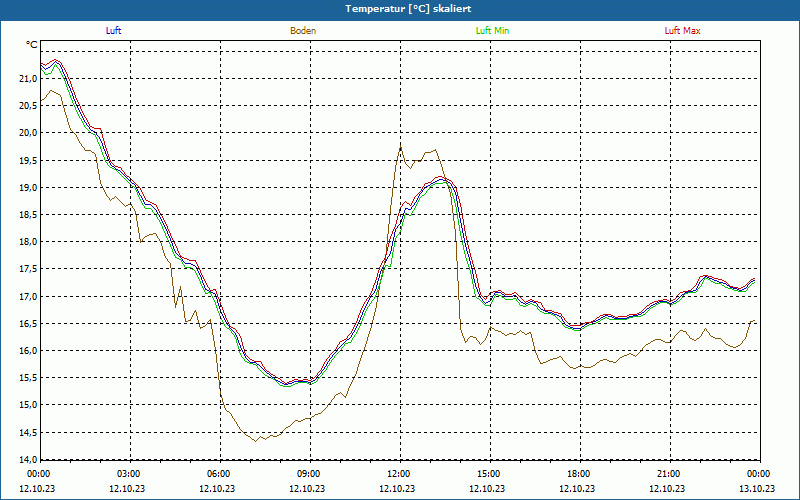The width and height of the screenshot is (800, 500).
Task: Click the Luft Max legend label
Action: coord(682,31)
